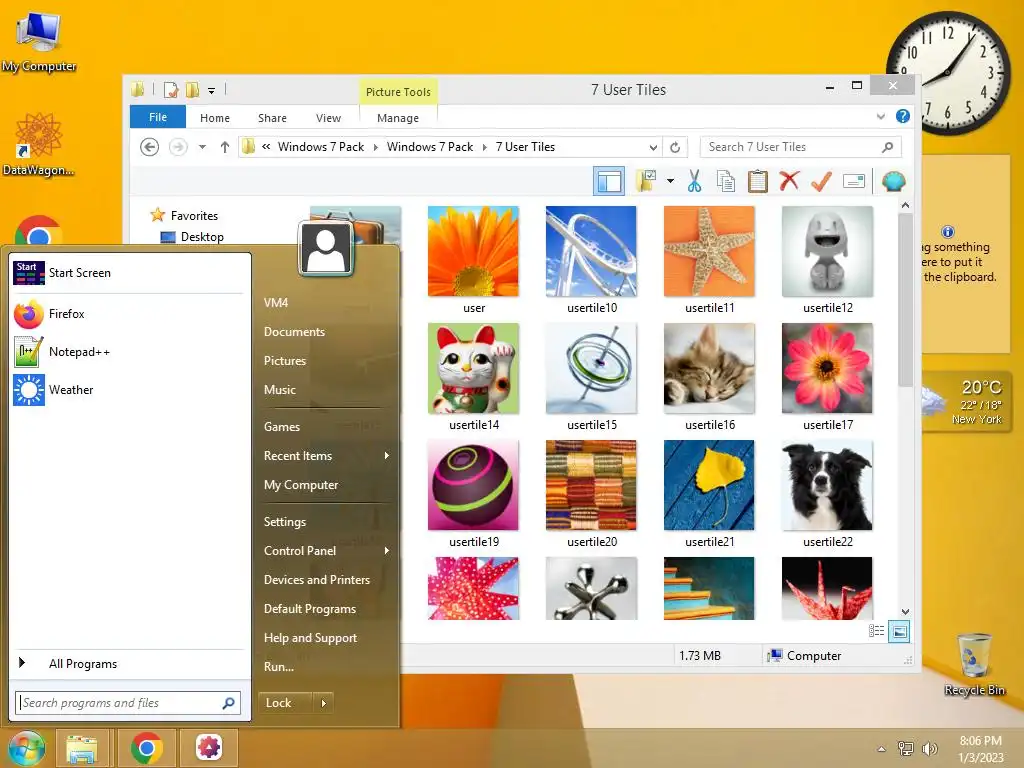Click the Search programs and files box

(x=127, y=703)
